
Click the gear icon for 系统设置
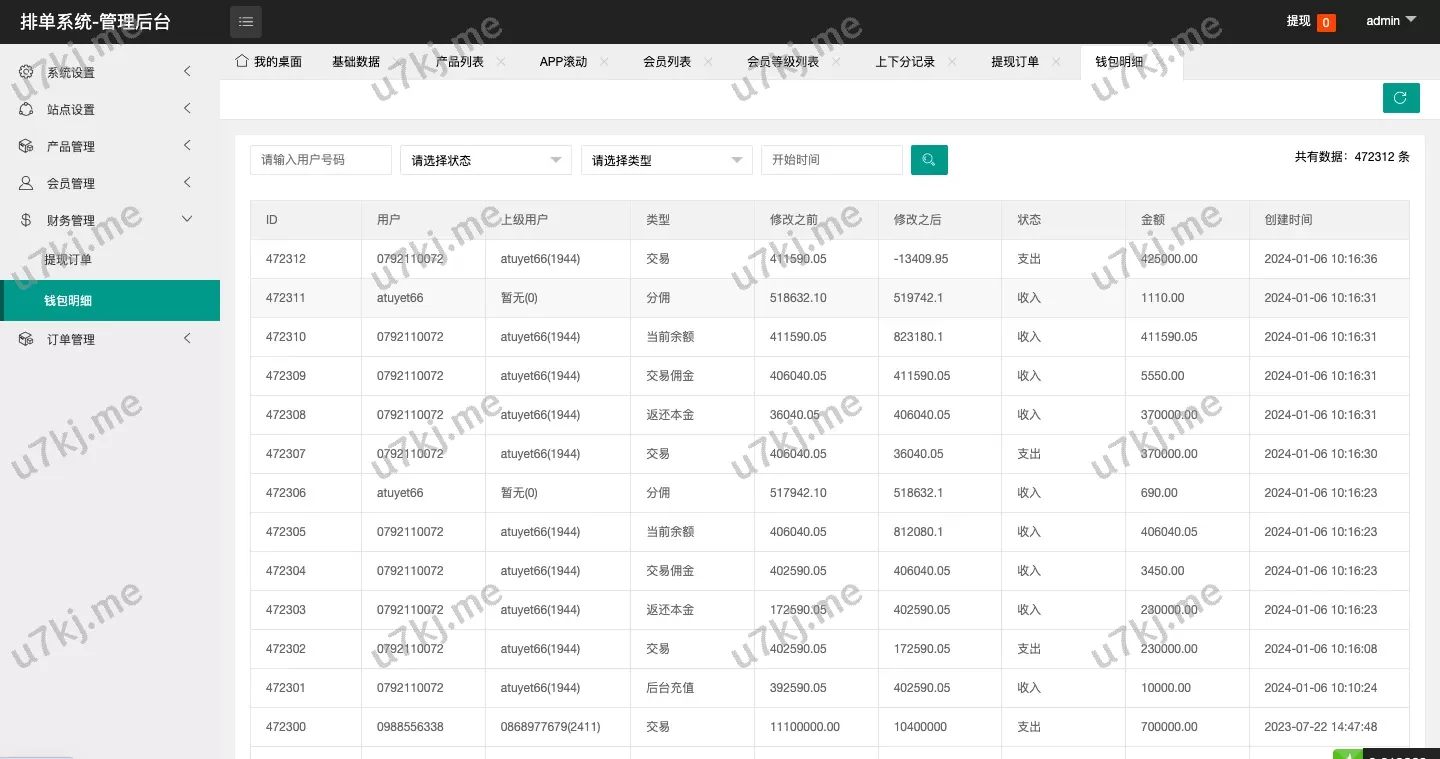26,72
